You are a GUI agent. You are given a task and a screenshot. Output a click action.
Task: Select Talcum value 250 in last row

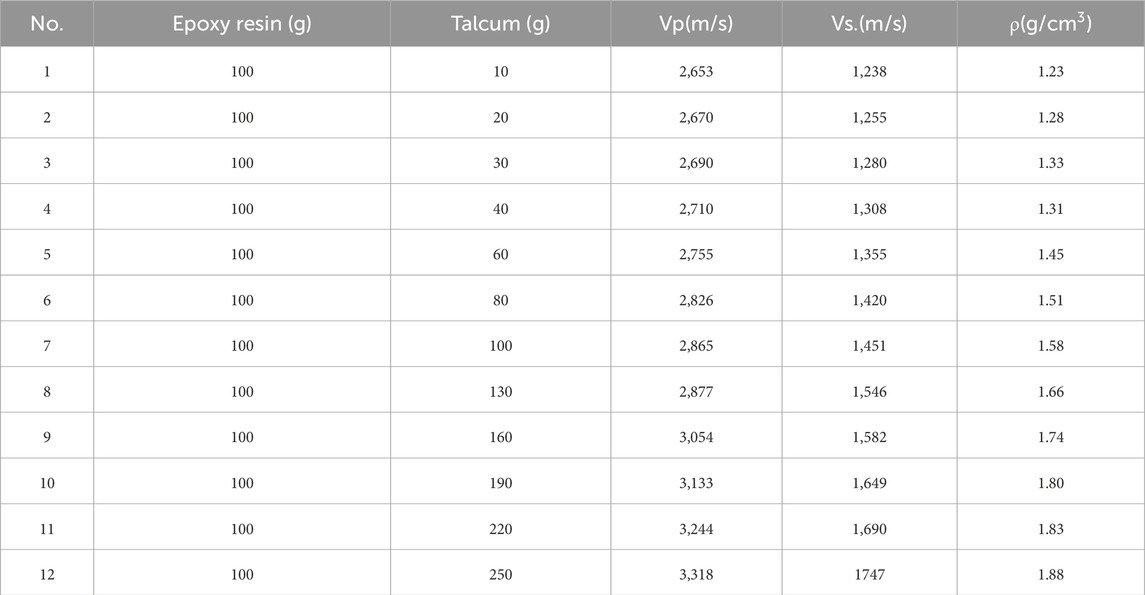(500, 575)
